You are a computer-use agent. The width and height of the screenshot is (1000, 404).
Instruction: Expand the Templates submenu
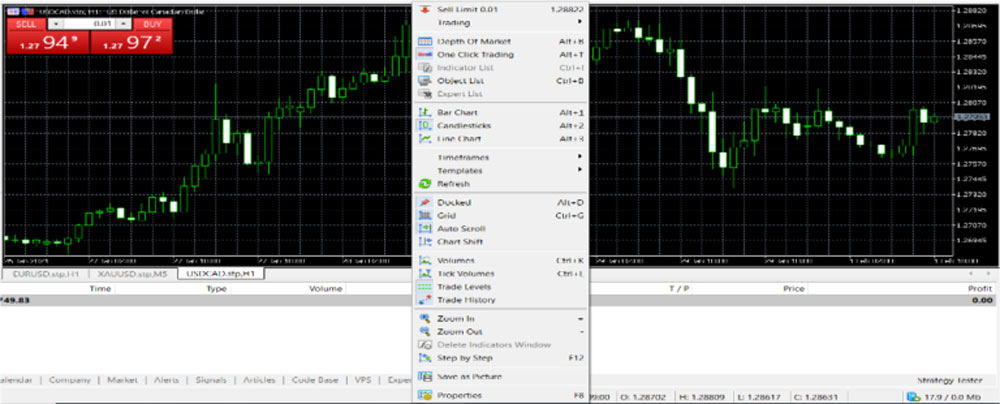[501, 170]
